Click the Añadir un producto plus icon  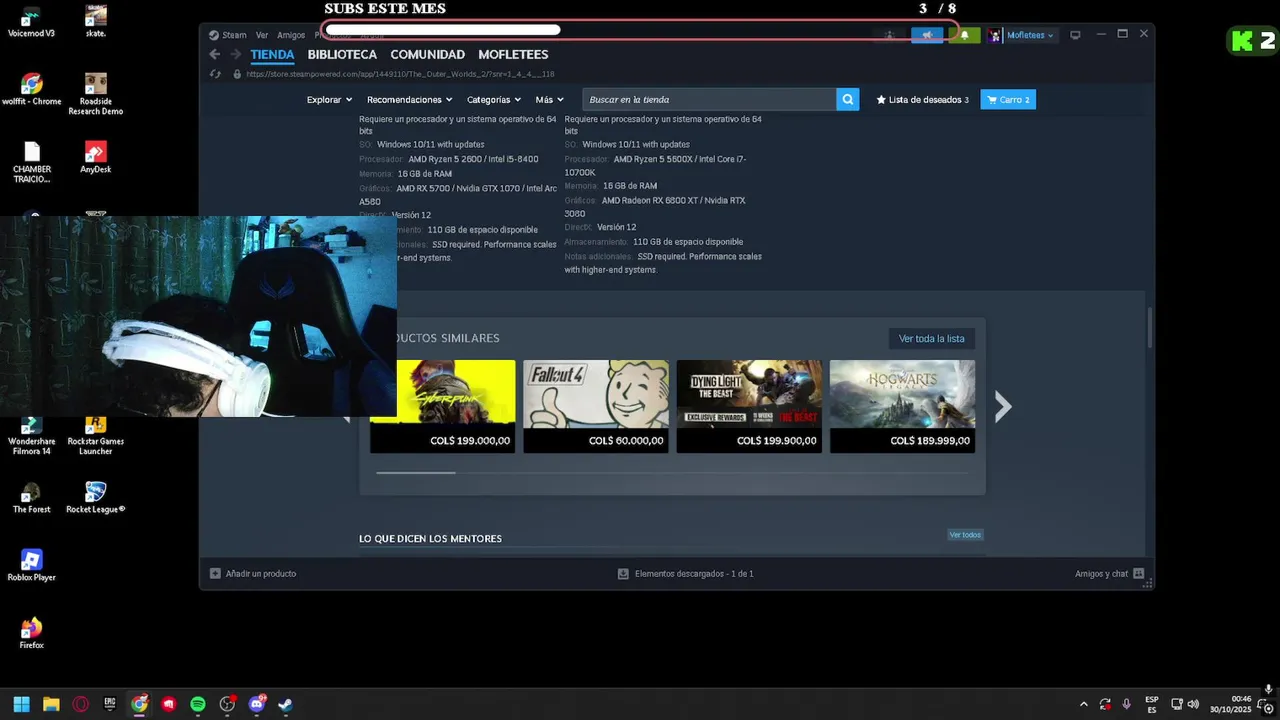coord(215,574)
